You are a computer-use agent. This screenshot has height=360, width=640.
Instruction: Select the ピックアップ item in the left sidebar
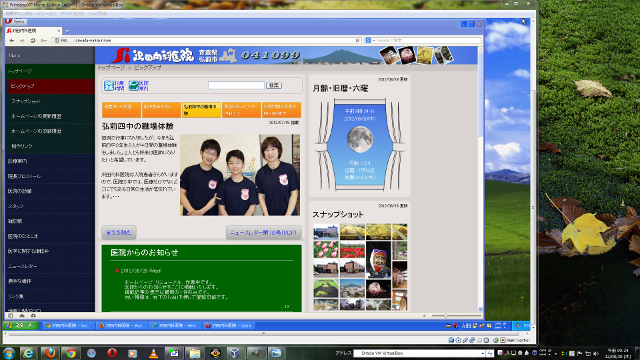coord(51,86)
